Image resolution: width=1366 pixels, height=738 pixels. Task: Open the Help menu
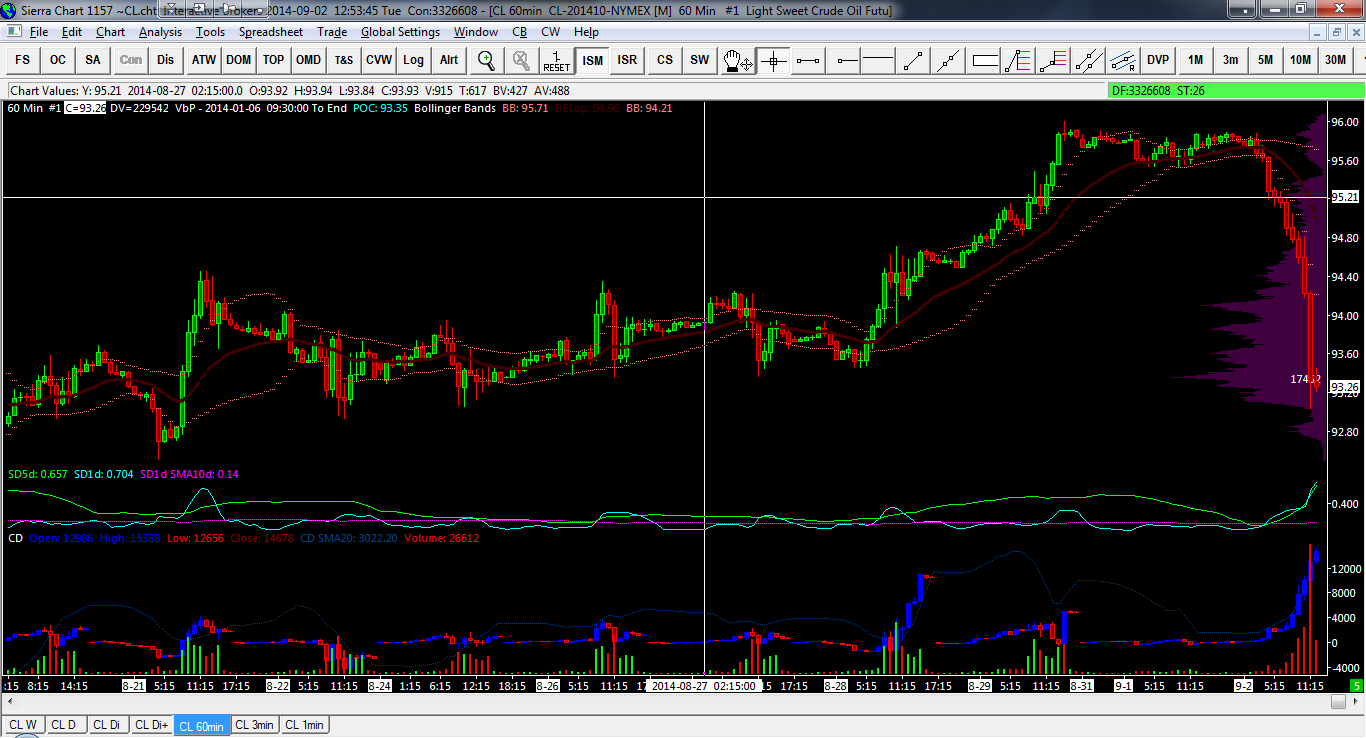(586, 32)
